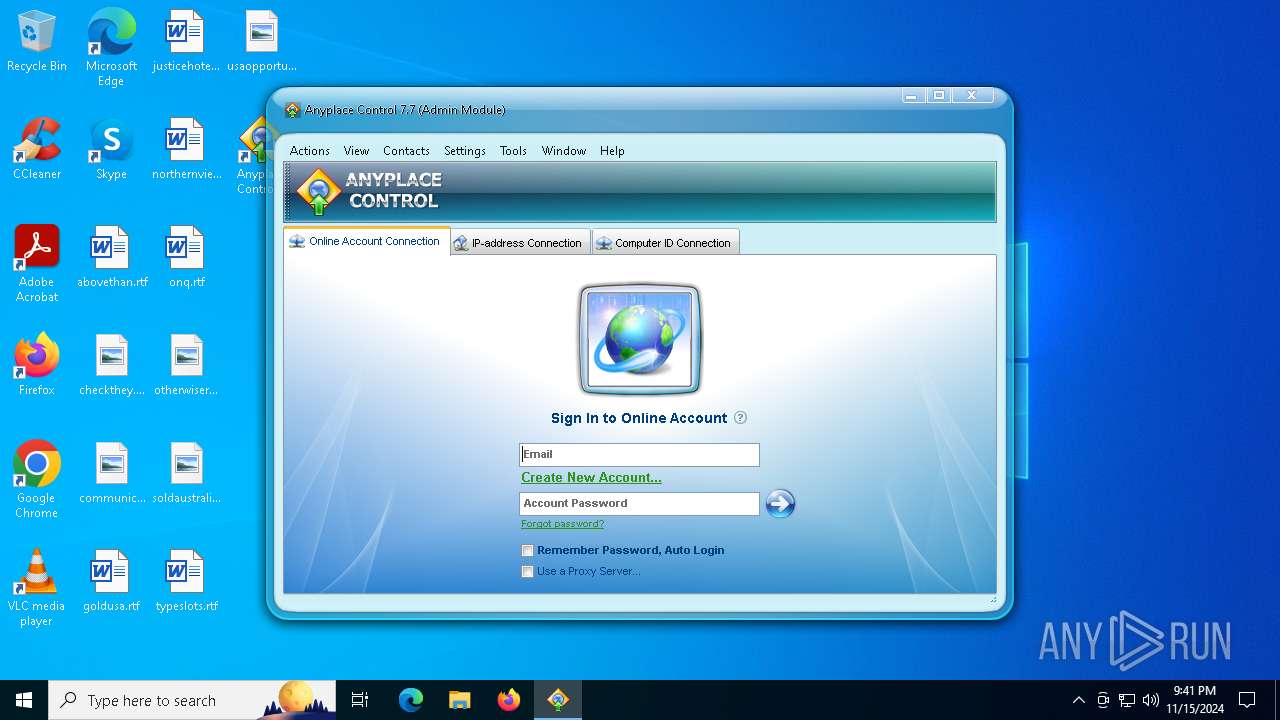Open the Contacts menu
Viewport: 1280px width, 720px height.
click(x=406, y=151)
